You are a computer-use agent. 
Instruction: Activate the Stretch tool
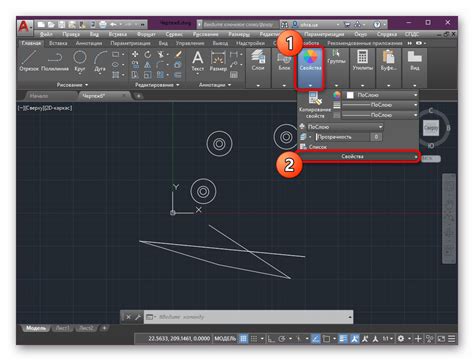[x=135, y=75]
